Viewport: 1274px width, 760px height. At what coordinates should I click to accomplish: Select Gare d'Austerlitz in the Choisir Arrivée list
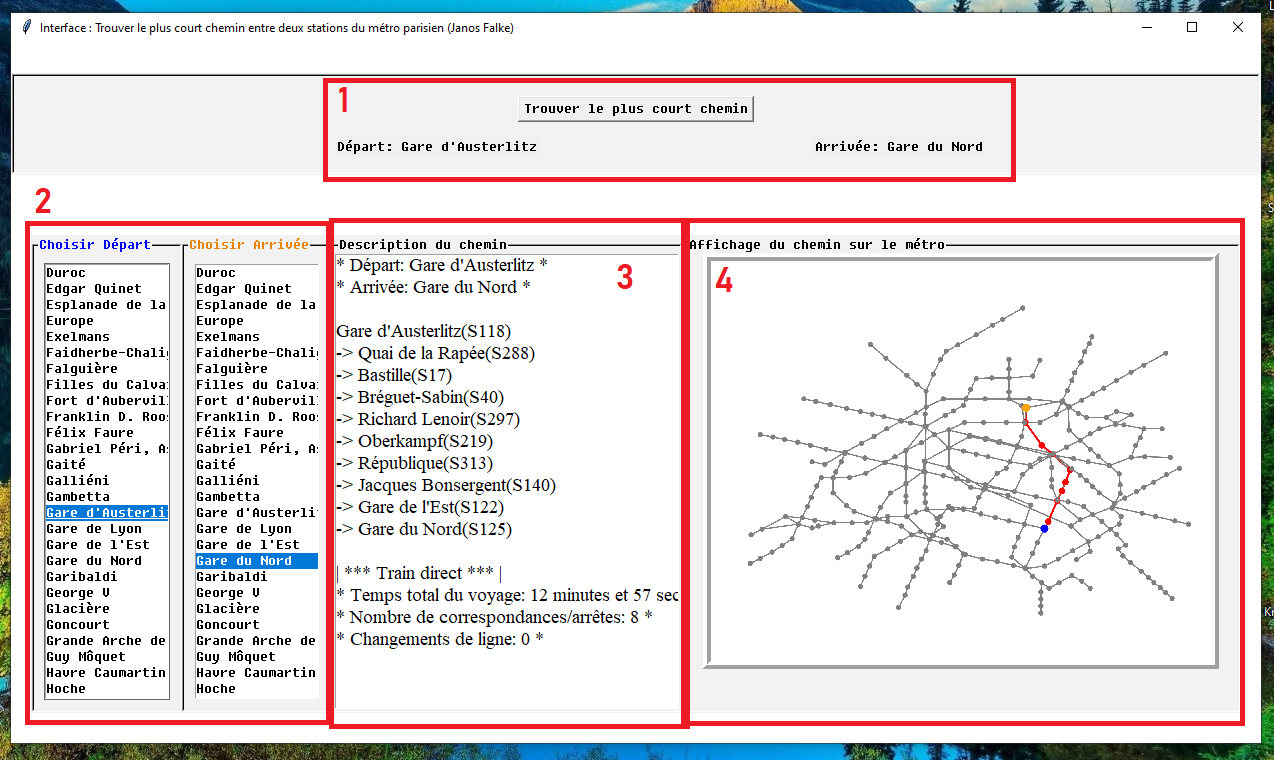click(x=256, y=513)
